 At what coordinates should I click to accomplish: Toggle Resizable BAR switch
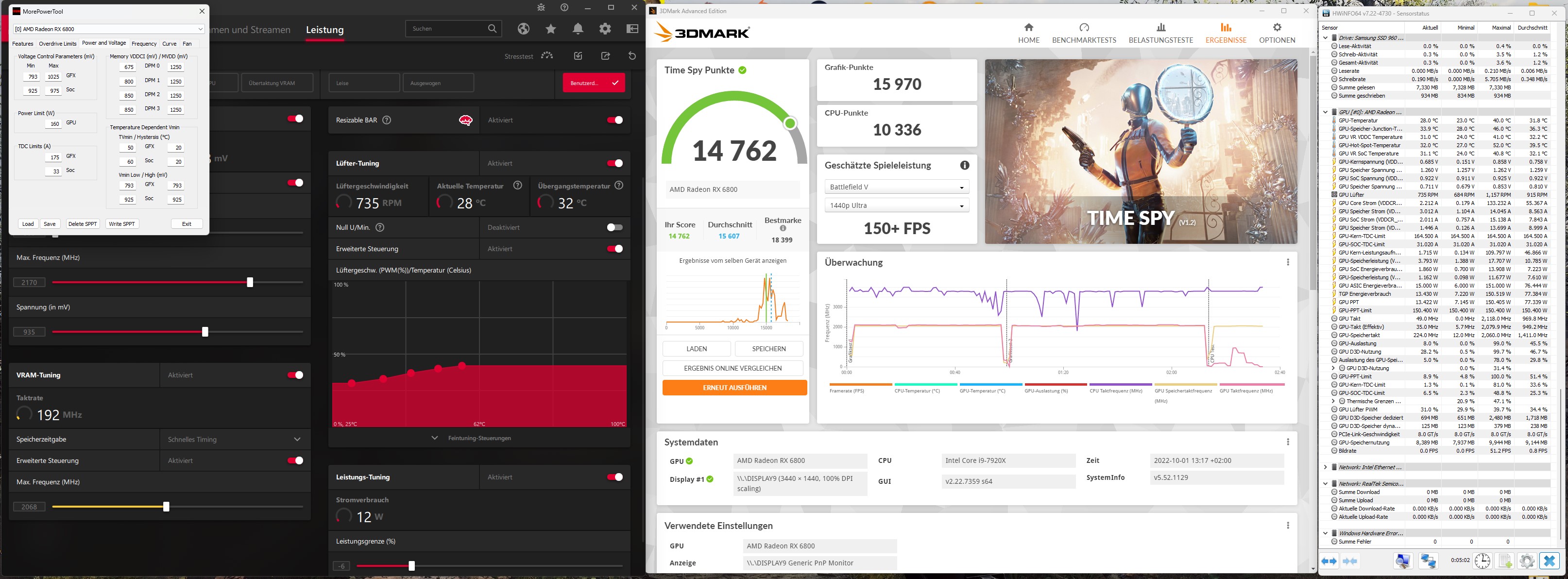(614, 120)
